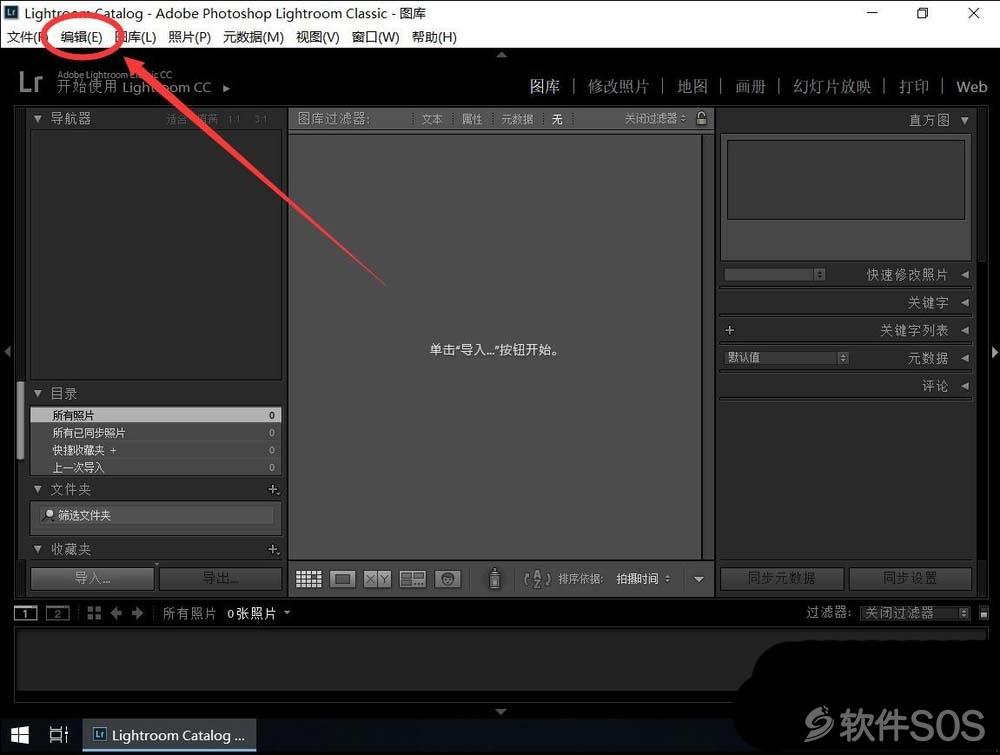Open the toolbar content dropdown arrow
Image resolution: width=1000 pixels, height=755 pixels.
point(699,580)
